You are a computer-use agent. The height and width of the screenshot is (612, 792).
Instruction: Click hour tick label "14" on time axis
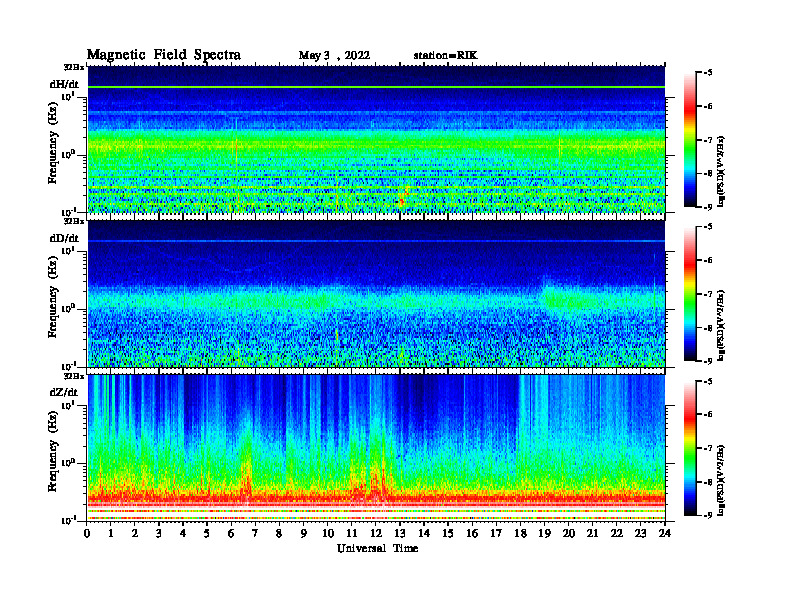pos(424,534)
